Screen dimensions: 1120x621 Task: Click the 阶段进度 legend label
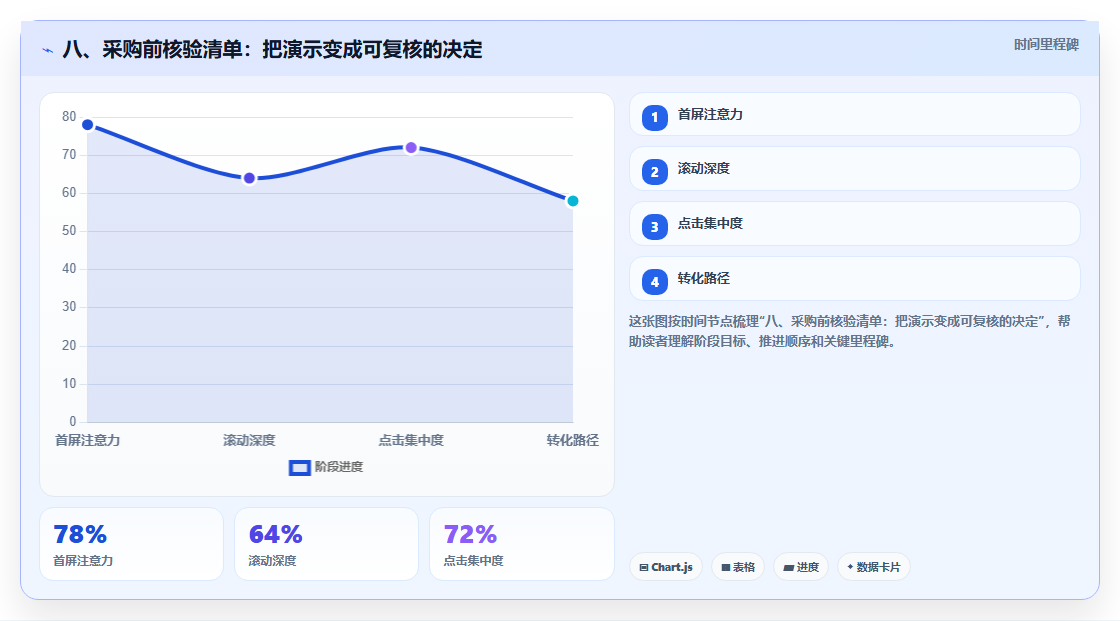coord(339,467)
